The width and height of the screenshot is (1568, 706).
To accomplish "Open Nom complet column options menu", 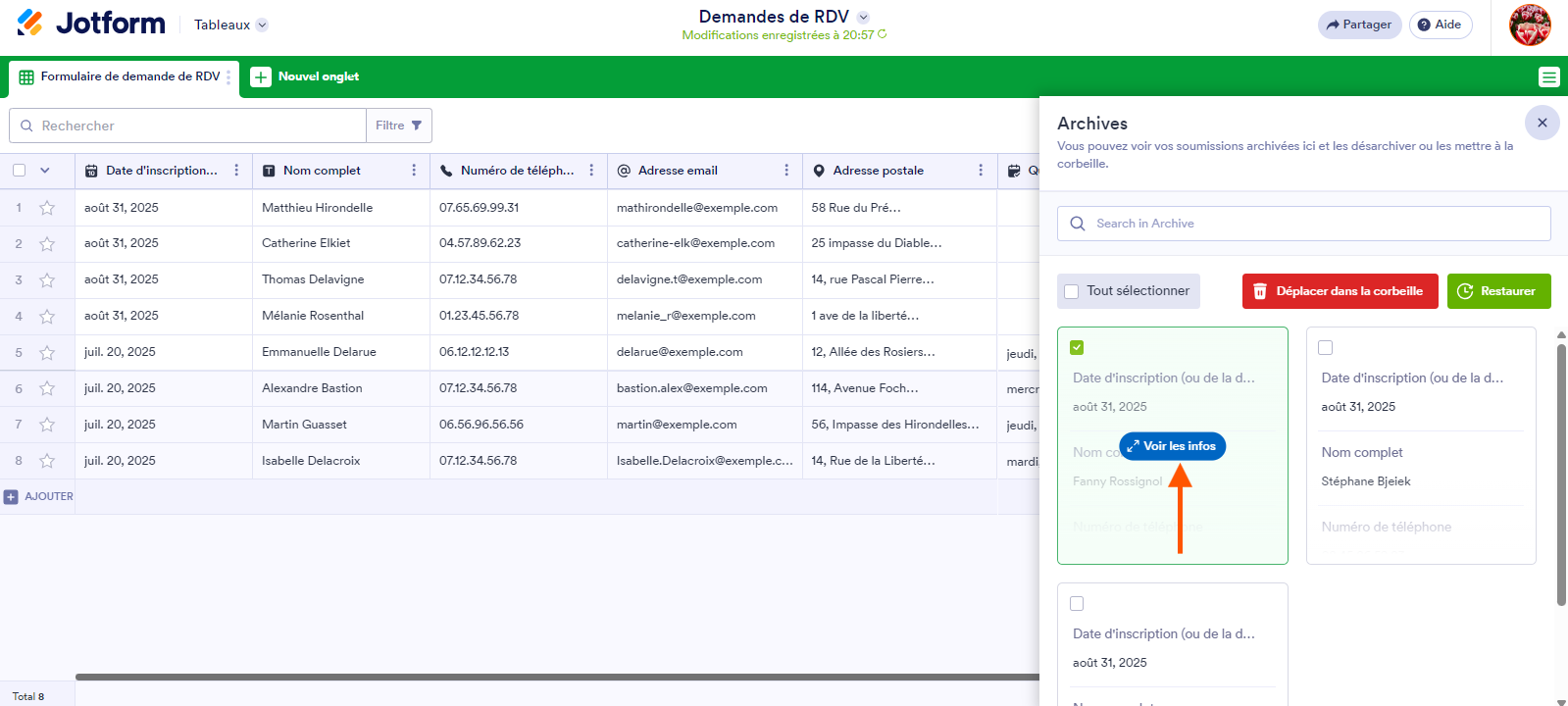I will click(x=414, y=171).
